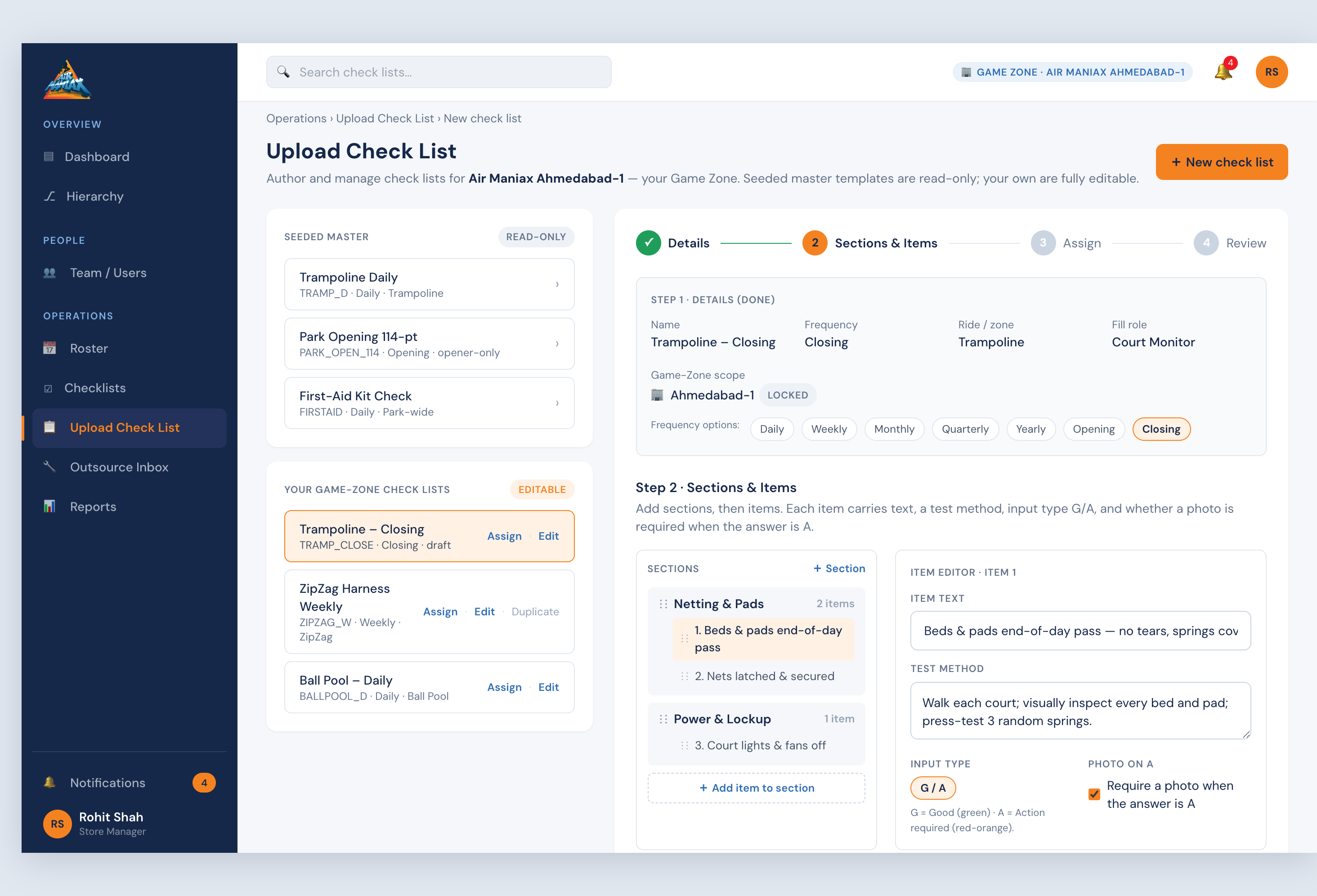This screenshot has height=896, width=1317.
Task: Click Operations in the breadcrumb
Action: [296, 118]
